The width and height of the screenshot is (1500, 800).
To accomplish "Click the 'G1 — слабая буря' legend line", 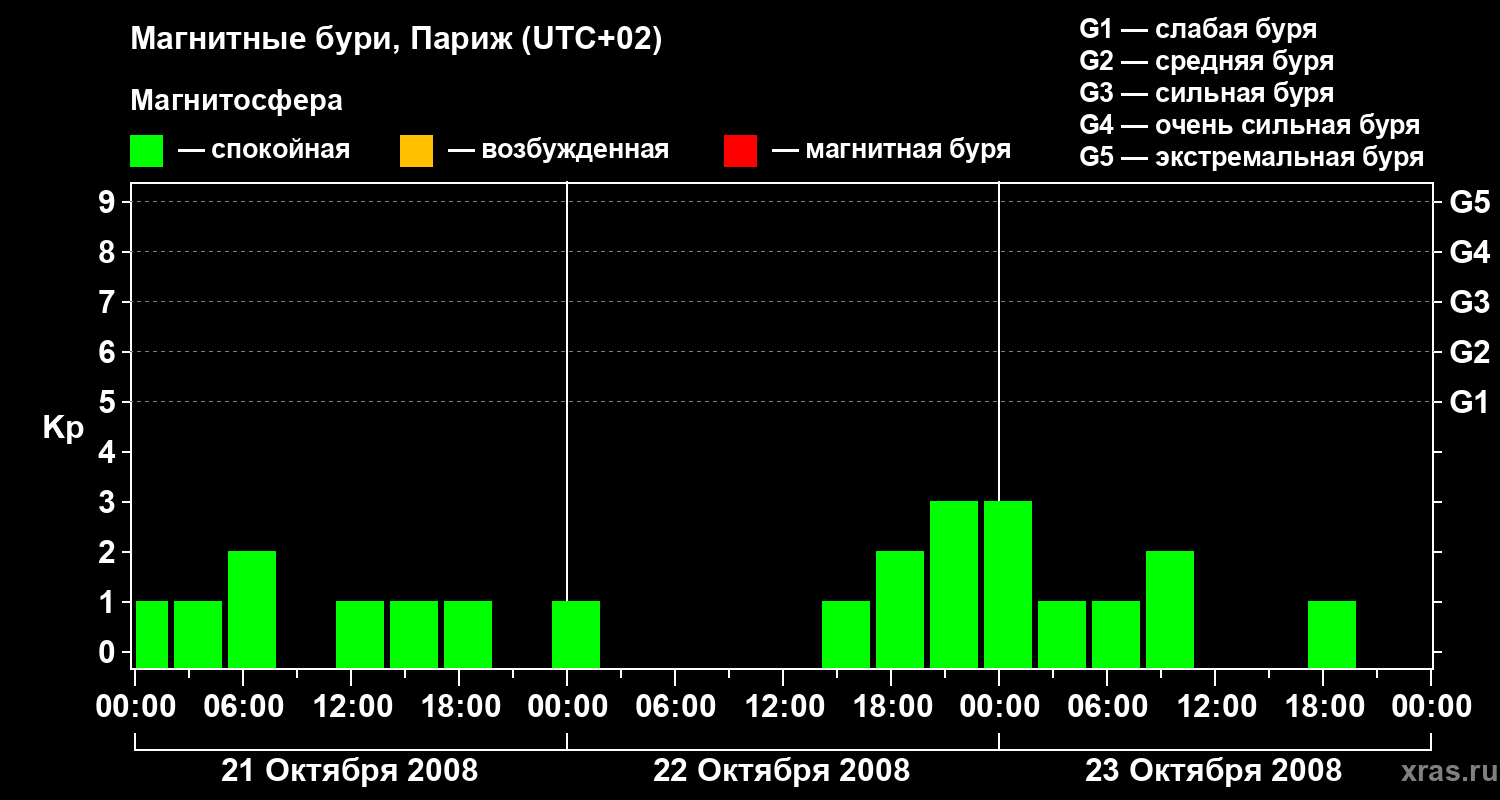I will [1198, 29].
